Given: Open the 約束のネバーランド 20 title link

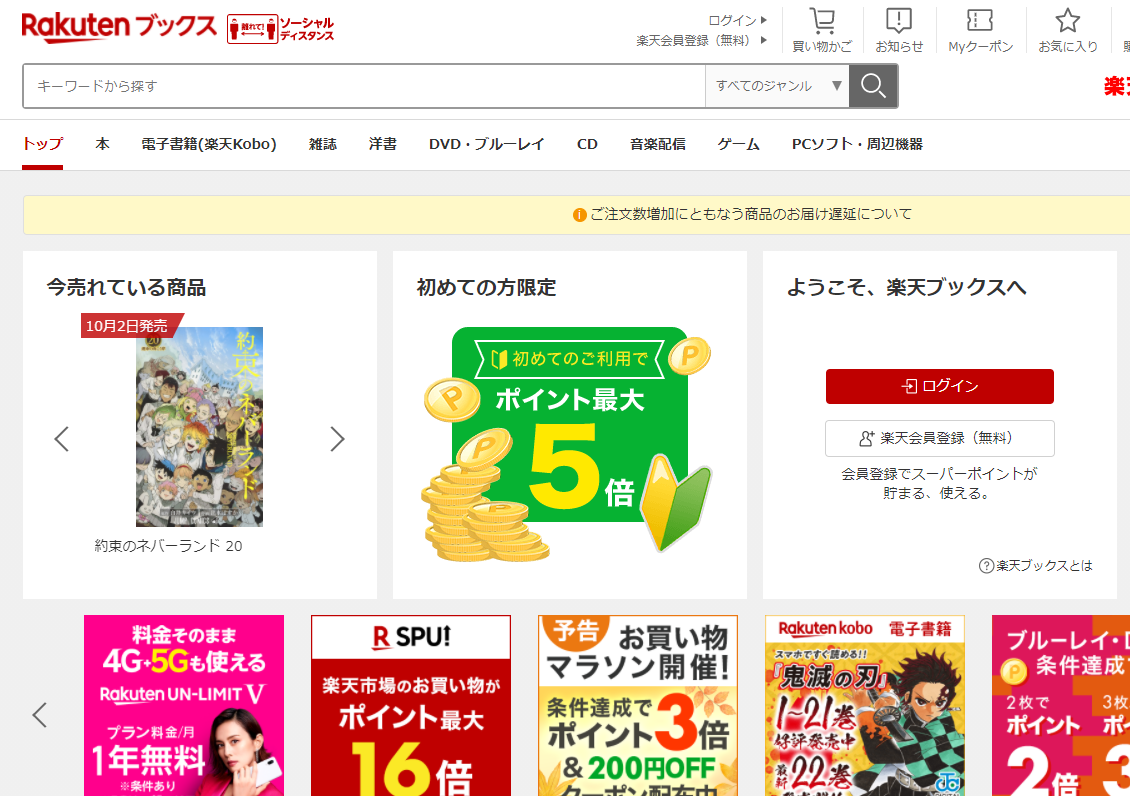Looking at the screenshot, I should [x=168, y=546].
